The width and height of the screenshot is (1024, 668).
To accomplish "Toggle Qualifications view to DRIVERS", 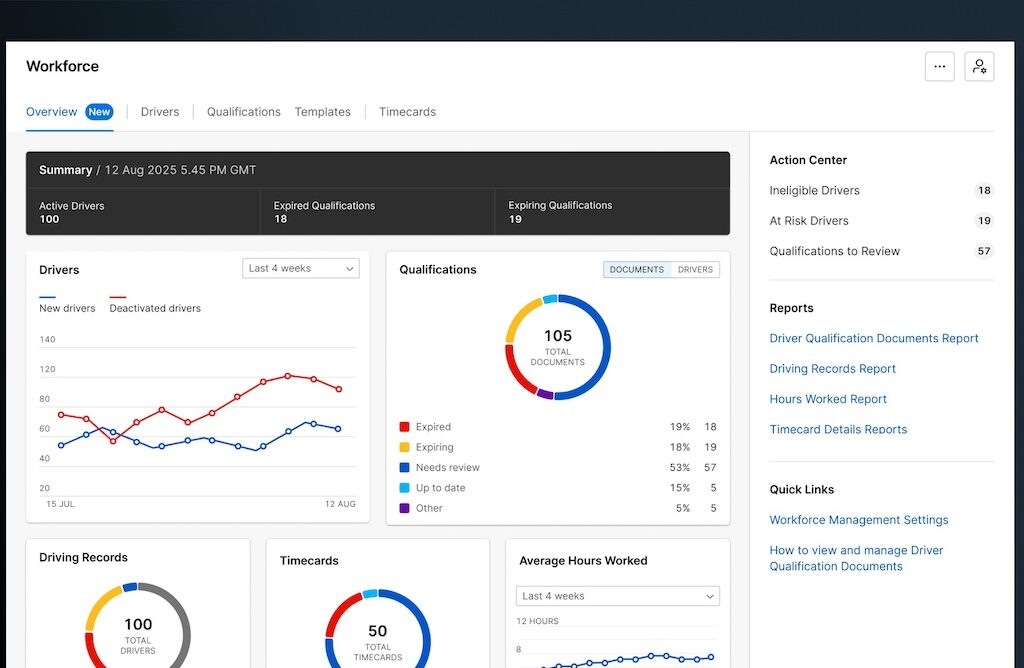I will click(695, 270).
